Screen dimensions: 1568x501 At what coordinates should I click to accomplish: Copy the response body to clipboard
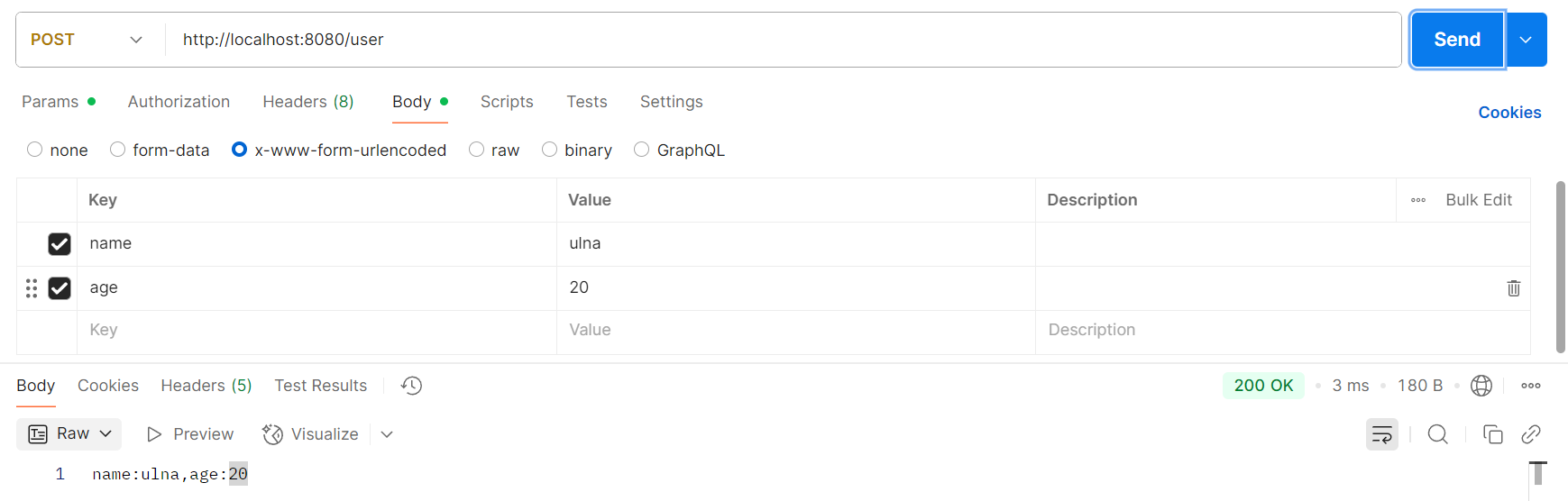[1492, 434]
